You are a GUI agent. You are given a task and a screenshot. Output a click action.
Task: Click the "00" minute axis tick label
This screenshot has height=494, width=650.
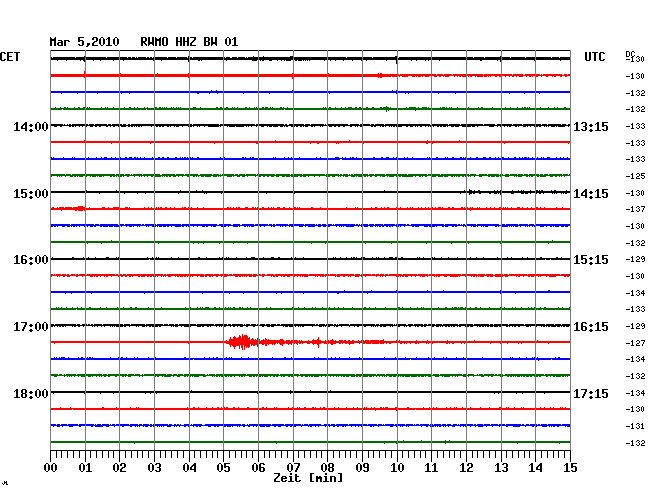pyautogui.click(x=51, y=468)
